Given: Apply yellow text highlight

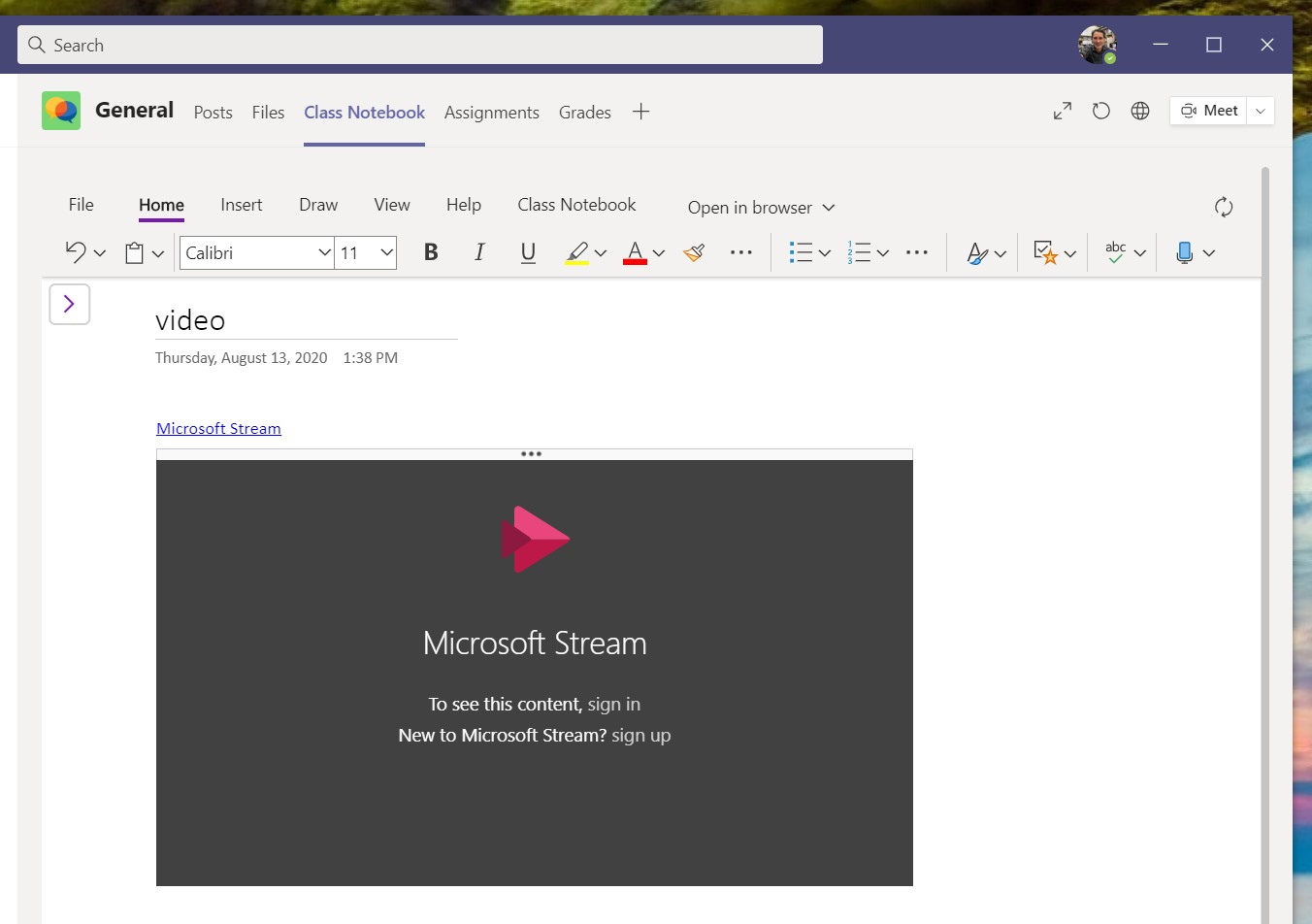Looking at the screenshot, I should pyautogui.click(x=576, y=252).
